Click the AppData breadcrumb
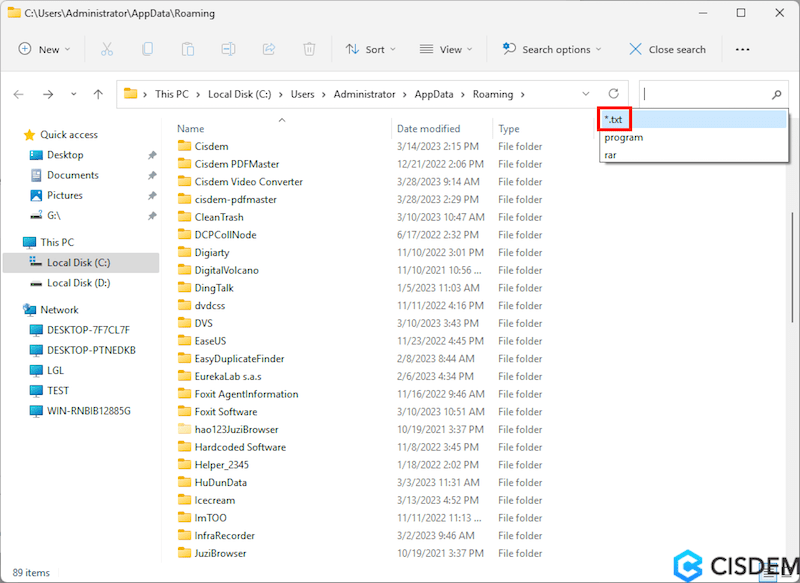Viewport: 800px width, 583px height. click(434, 94)
